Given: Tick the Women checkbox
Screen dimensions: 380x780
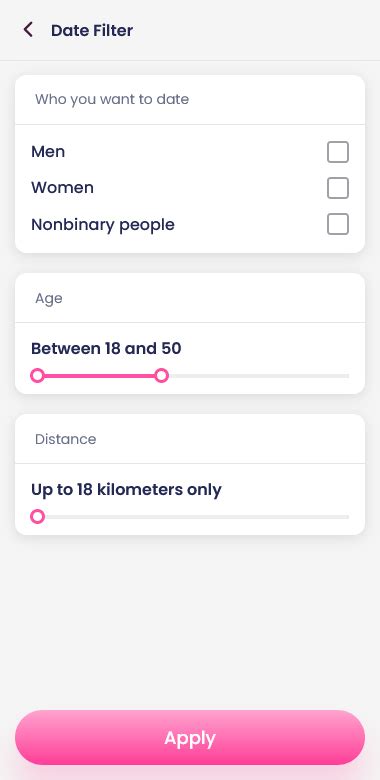Looking at the screenshot, I should [x=338, y=188].
